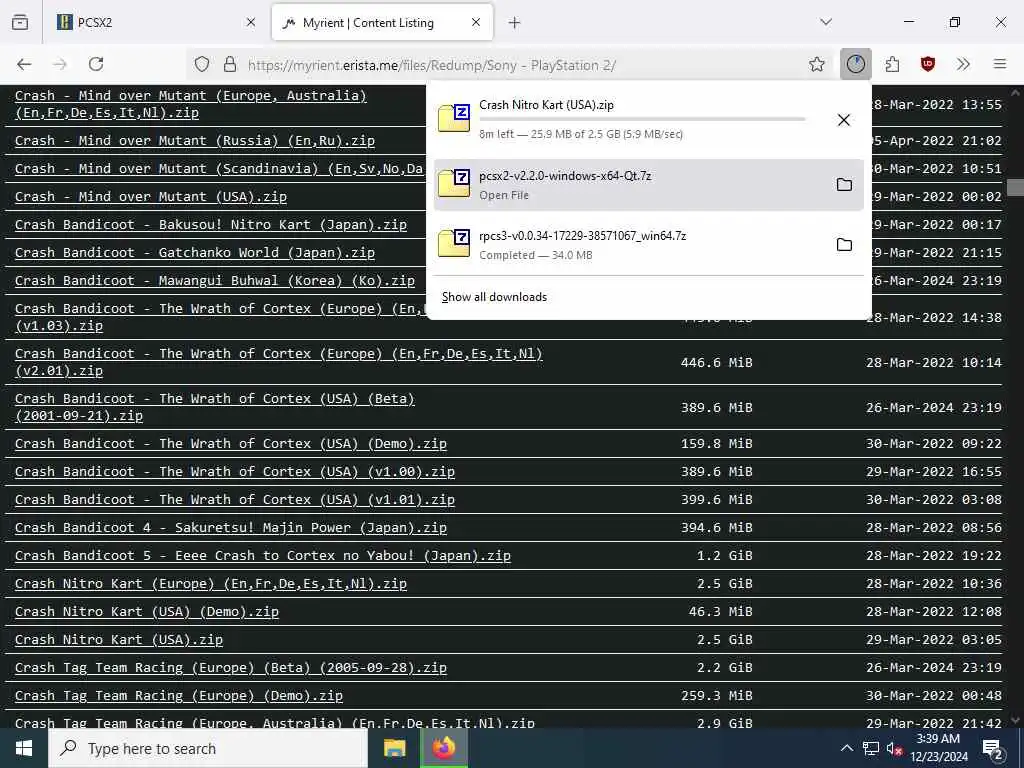Screen dimensions: 1024x768
Task: Open Wrath of Cortex (USA) (Beta) link
Action: click(214, 407)
